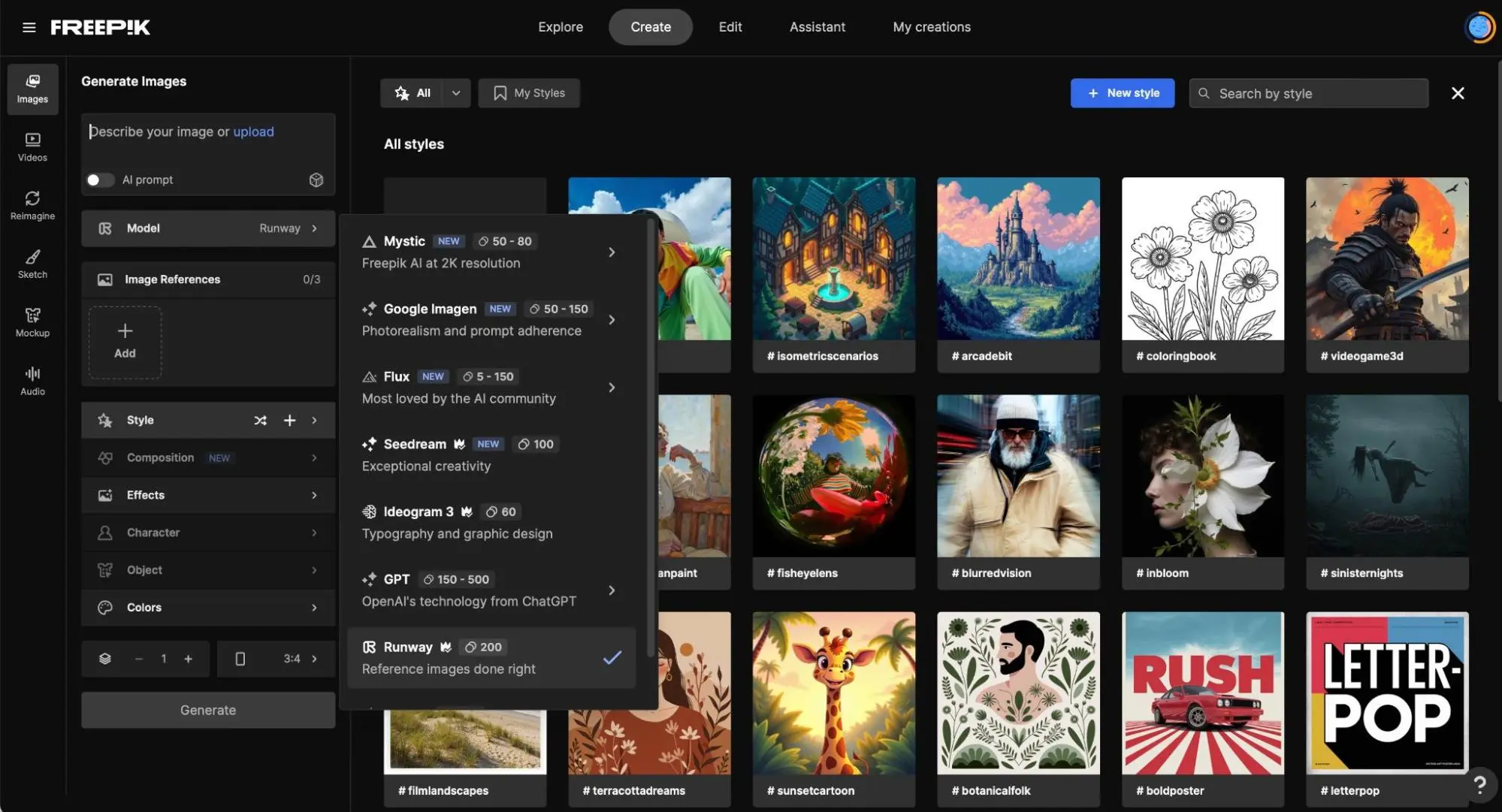
Task: Expand the Flux model submenu arrow
Action: (612, 388)
